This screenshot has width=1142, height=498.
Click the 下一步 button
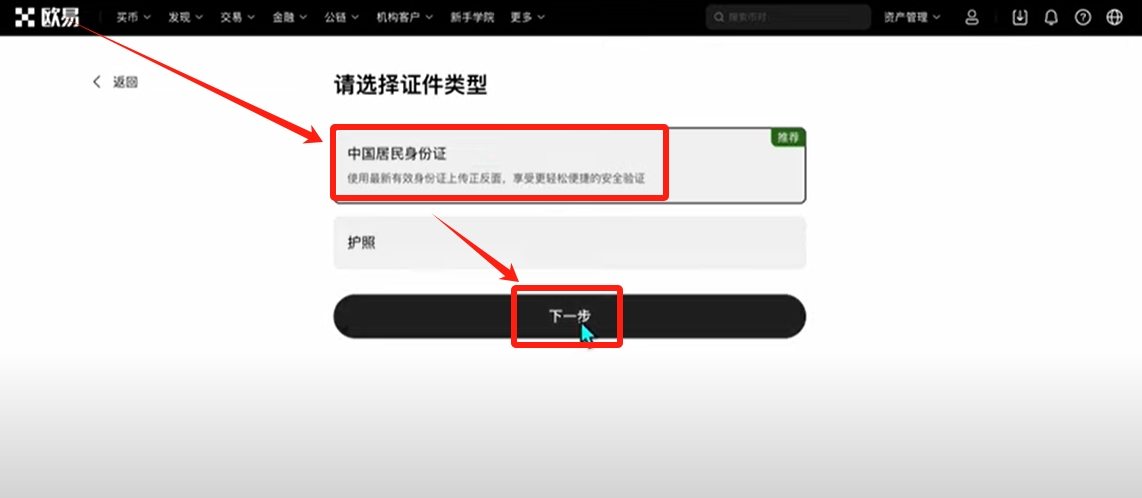570,316
